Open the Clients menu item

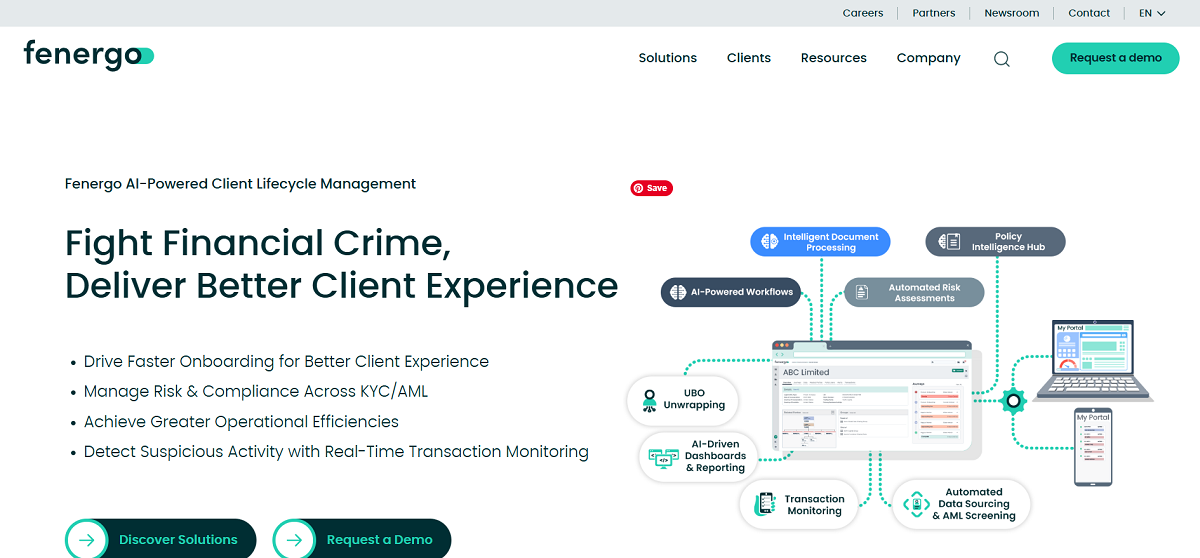pyautogui.click(x=748, y=58)
